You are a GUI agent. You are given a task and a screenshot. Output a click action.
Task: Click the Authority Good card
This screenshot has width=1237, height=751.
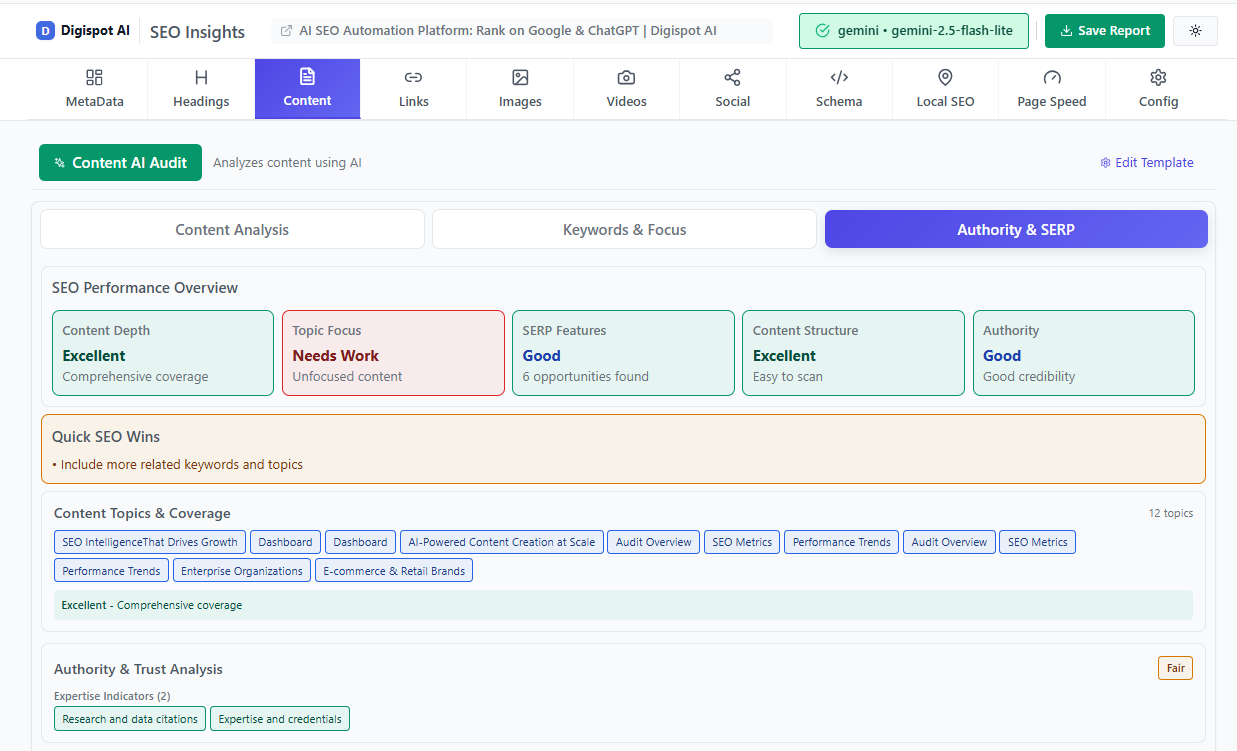[1084, 353]
